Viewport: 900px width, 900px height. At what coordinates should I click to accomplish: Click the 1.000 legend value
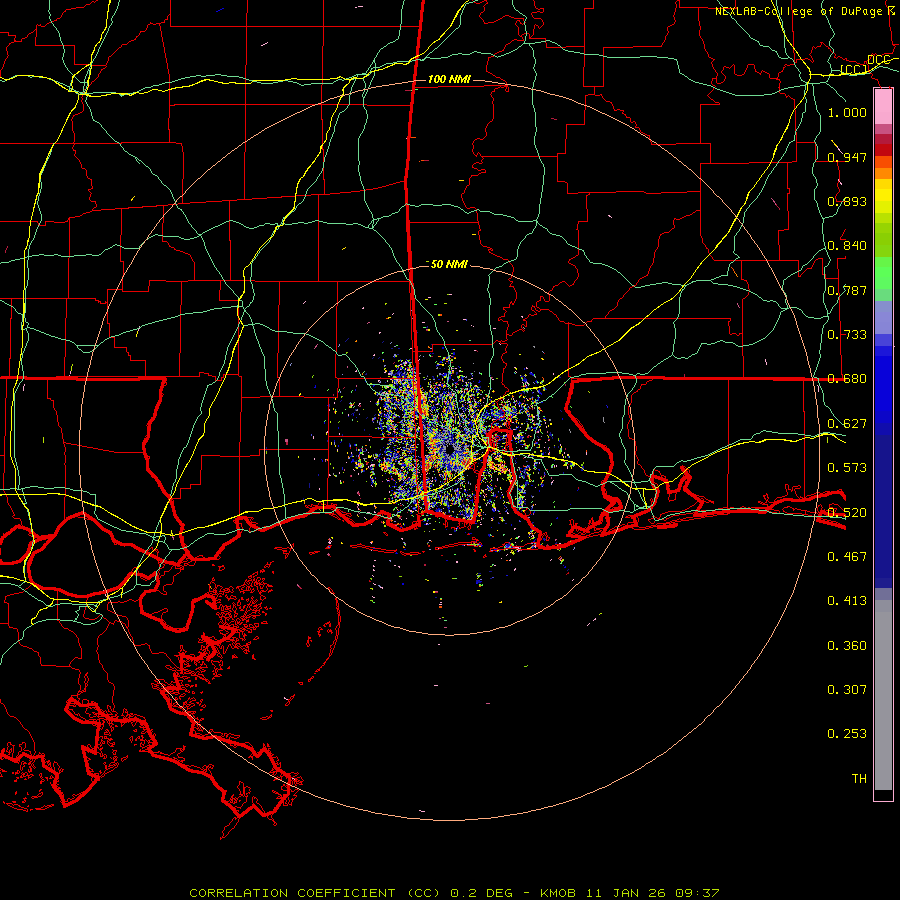(847, 112)
